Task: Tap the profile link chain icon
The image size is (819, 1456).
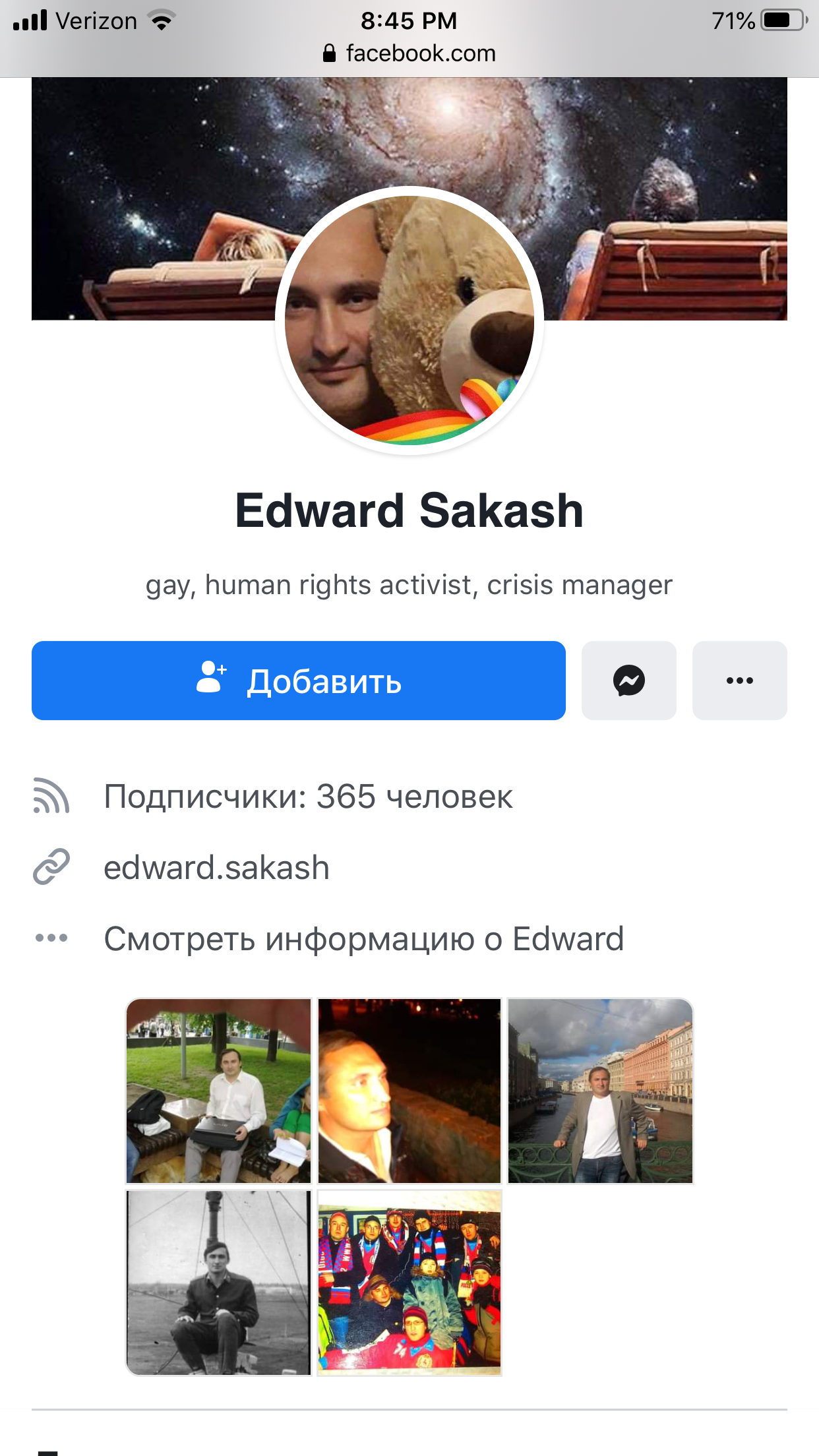Action: [x=51, y=866]
